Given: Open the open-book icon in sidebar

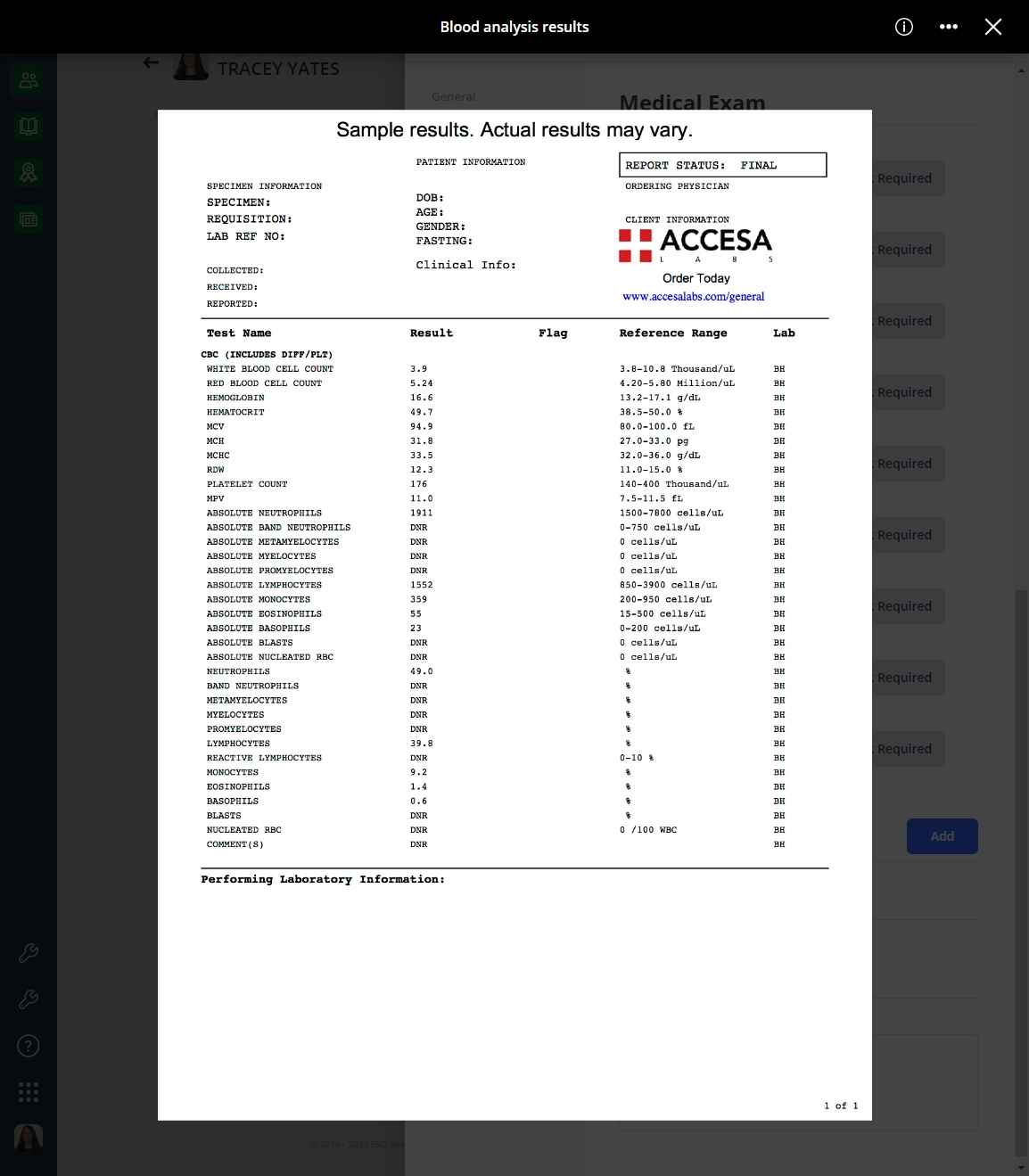Looking at the screenshot, I should pyautogui.click(x=29, y=127).
